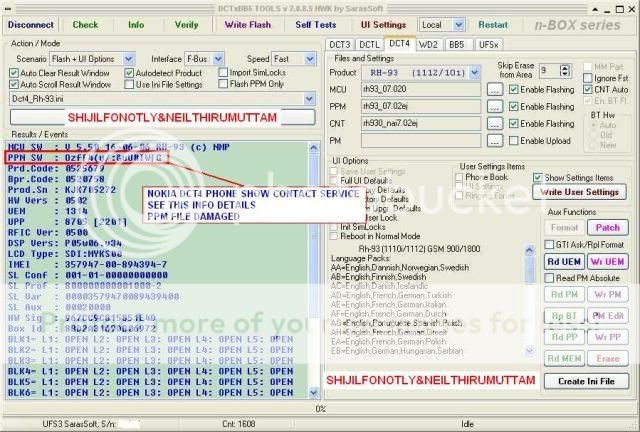Click language packs list scroll up arrow
The image size is (640, 432).
tap(529, 250)
